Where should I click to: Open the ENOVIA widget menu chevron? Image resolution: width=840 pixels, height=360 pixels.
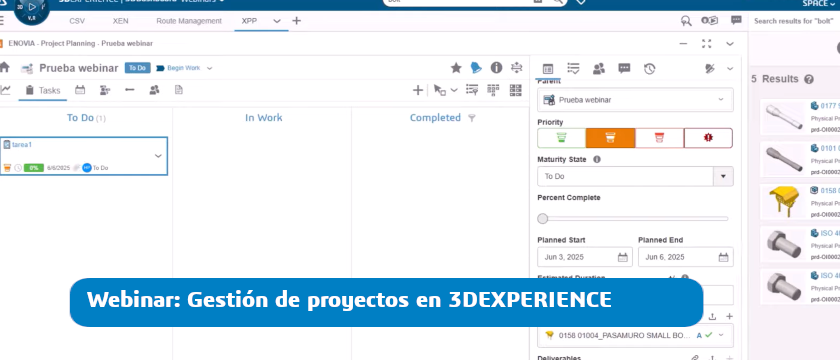(730, 43)
